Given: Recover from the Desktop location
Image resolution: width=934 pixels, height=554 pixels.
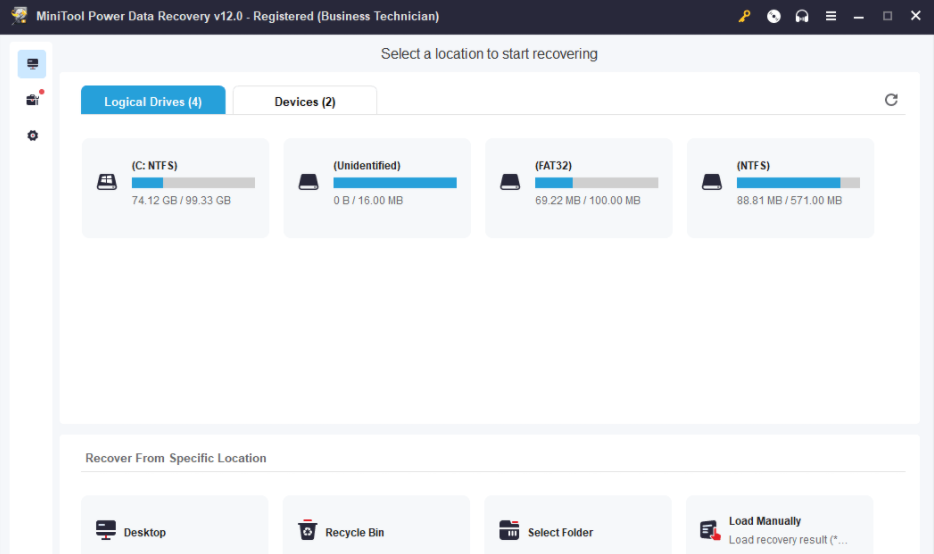Looking at the screenshot, I should click(x=175, y=531).
